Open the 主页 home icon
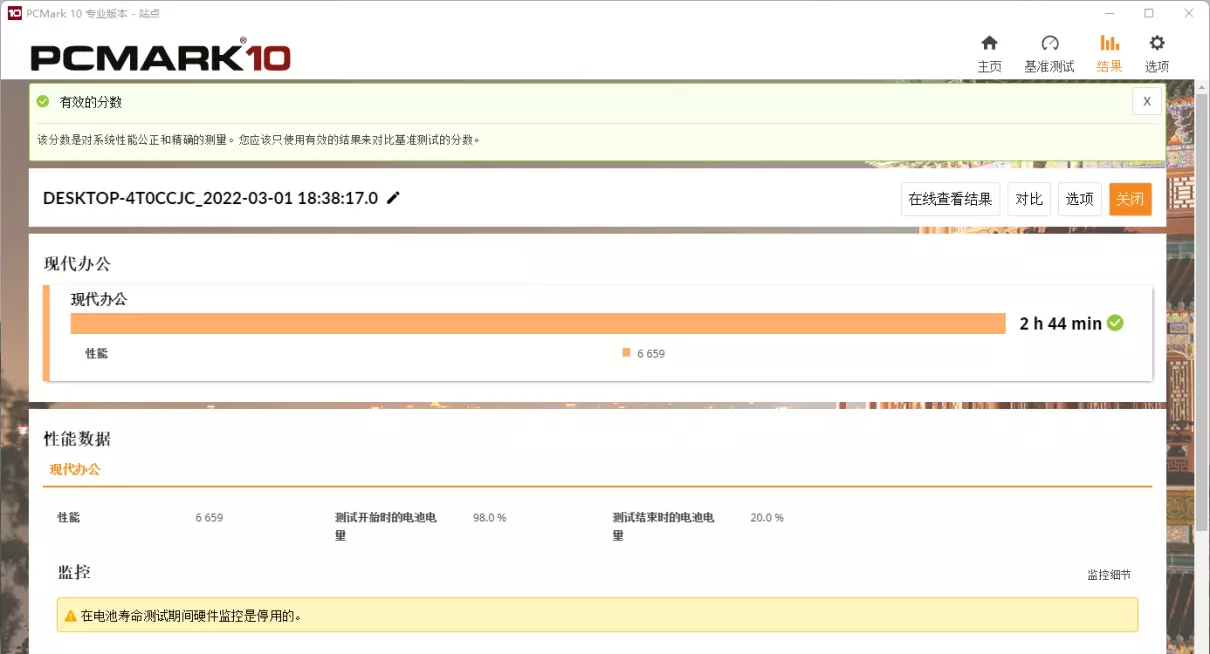 (x=989, y=43)
